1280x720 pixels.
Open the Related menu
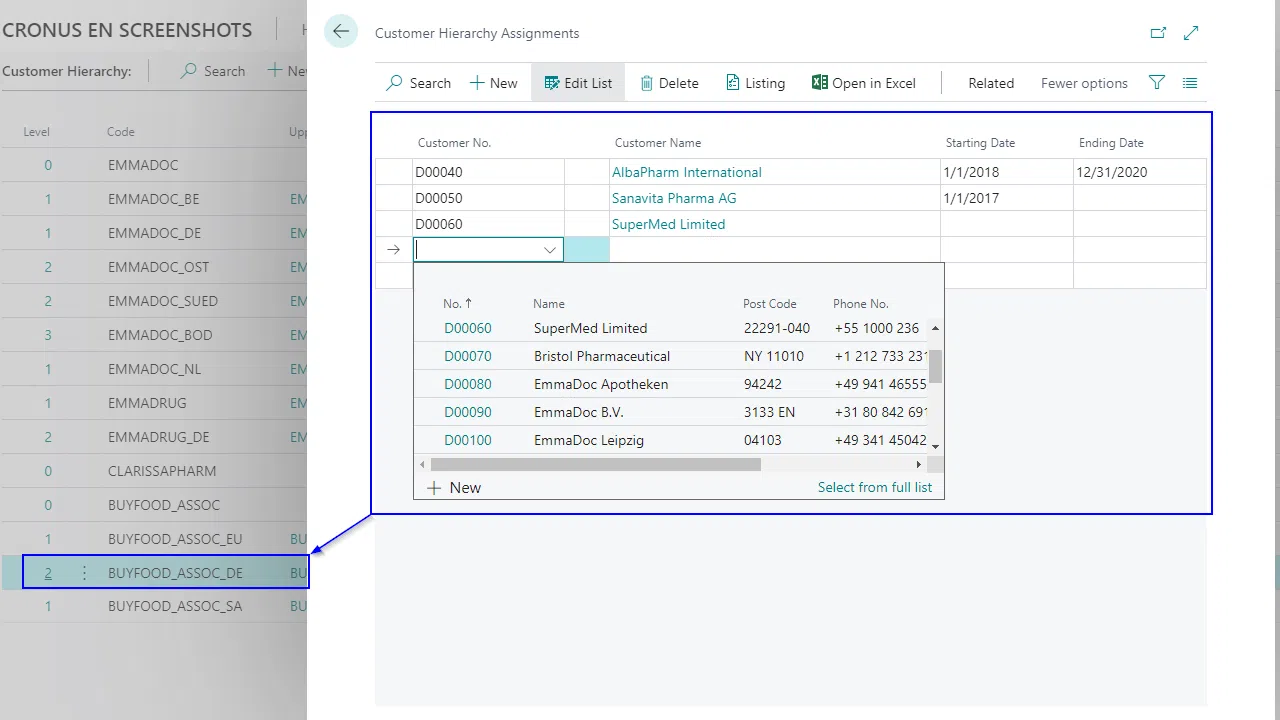pos(991,83)
